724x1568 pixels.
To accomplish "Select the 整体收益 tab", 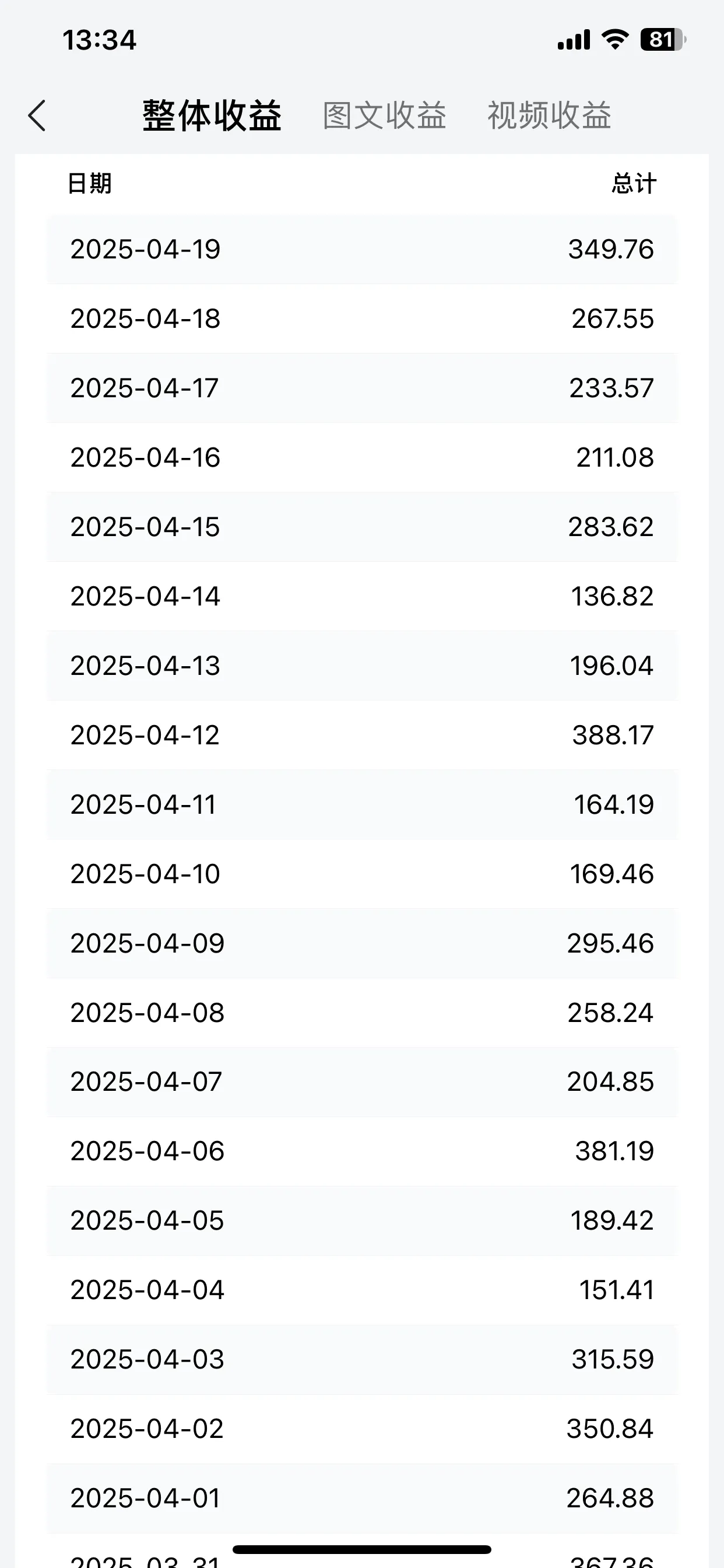I will (x=212, y=116).
